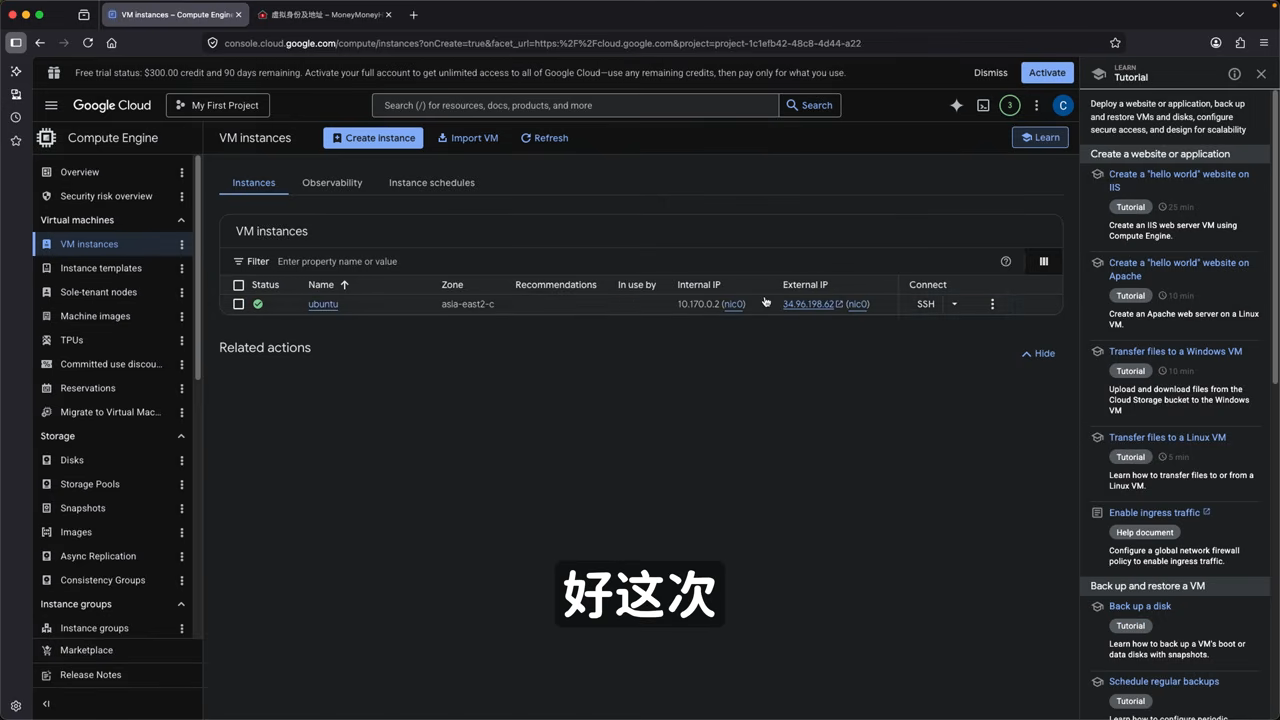
Task: Open My First Project selector
Action: pos(217,105)
